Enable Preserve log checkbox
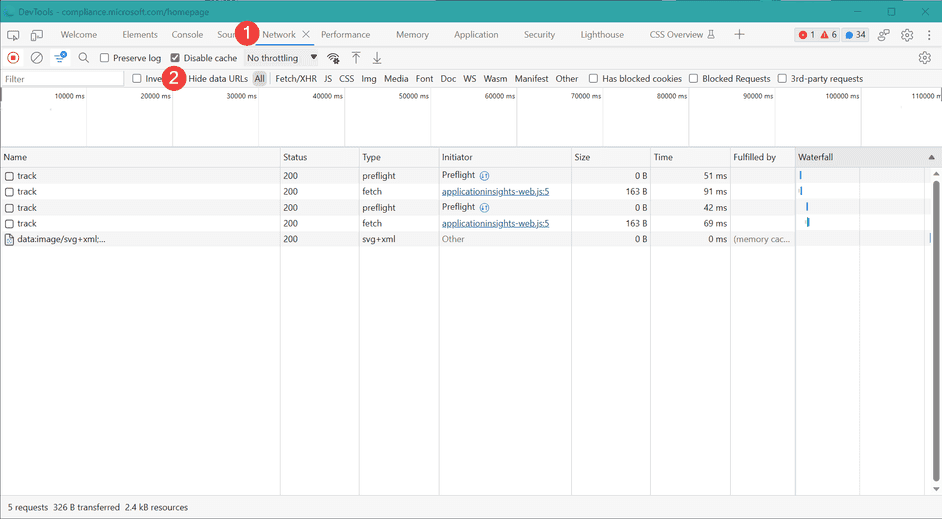Viewport: 942px width, 519px height. pos(105,58)
